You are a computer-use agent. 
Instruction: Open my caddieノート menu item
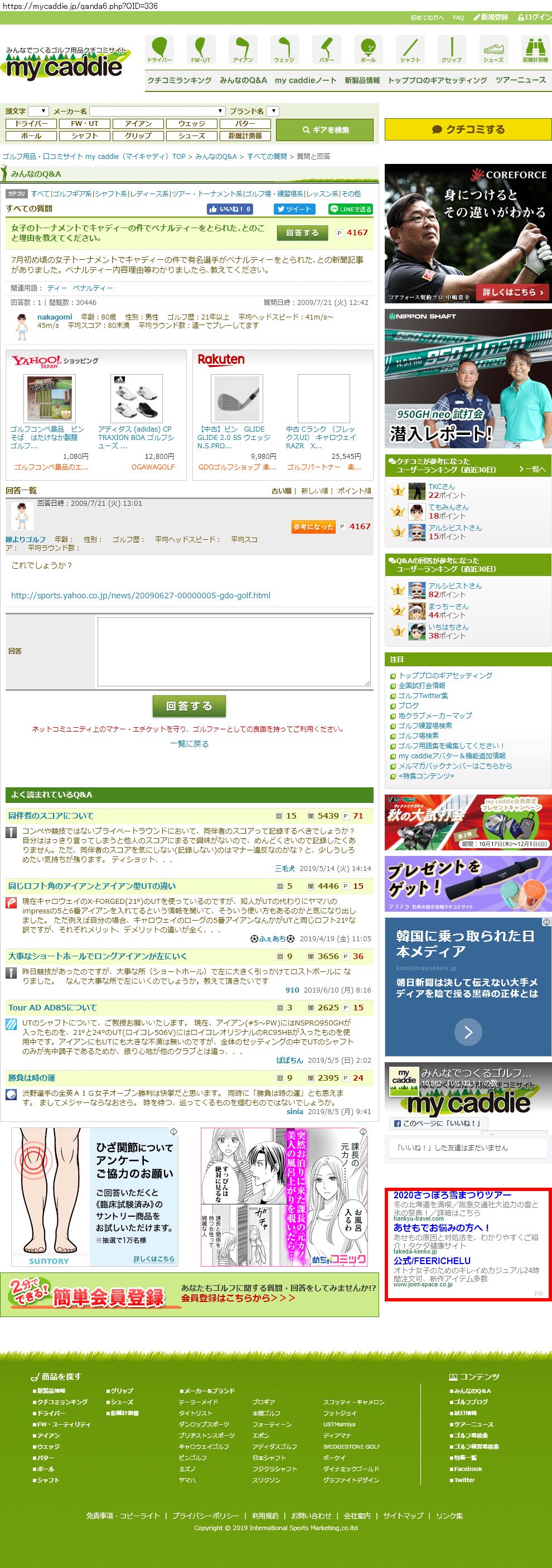point(306,80)
